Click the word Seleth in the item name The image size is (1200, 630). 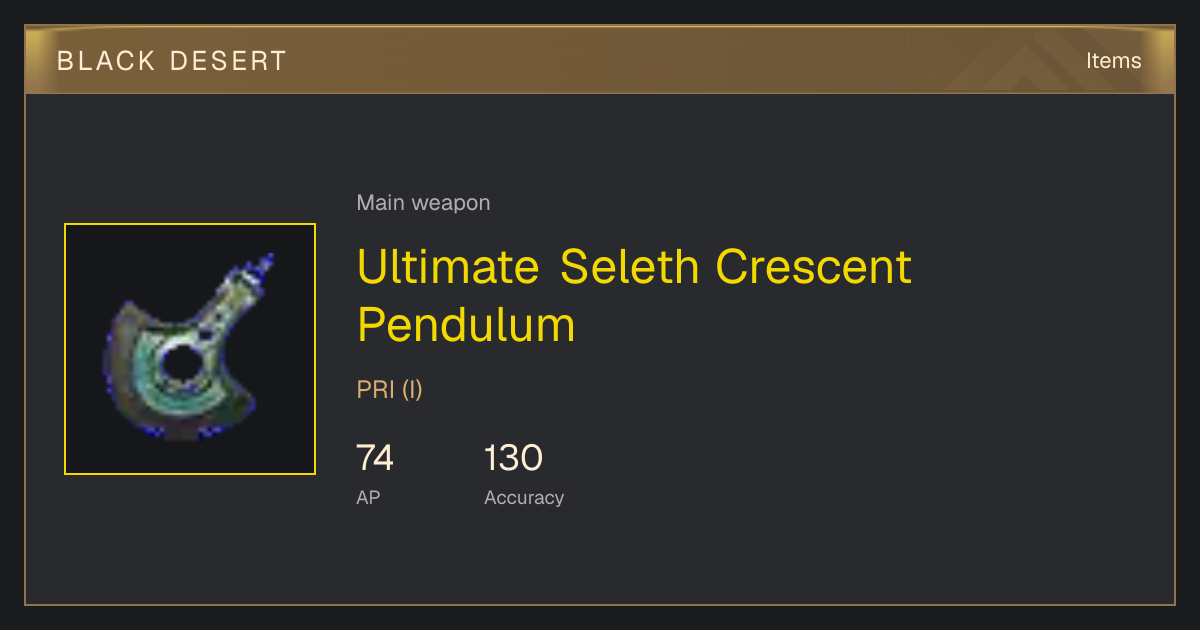point(631,267)
